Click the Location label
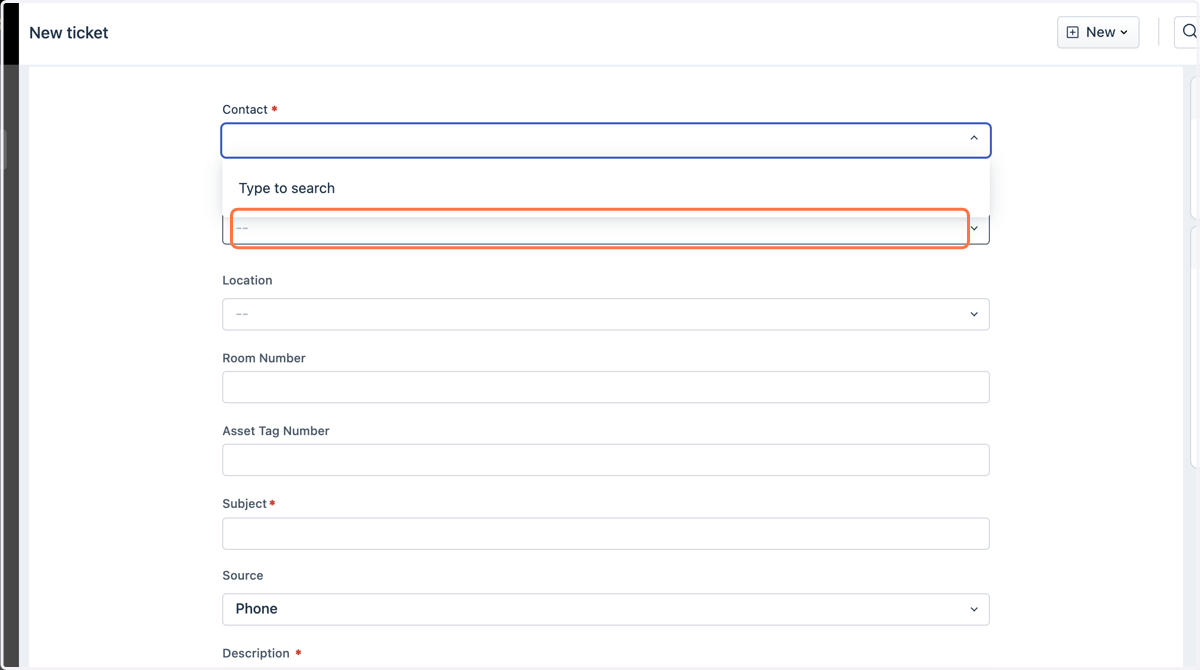The image size is (1200, 670). tap(247, 280)
